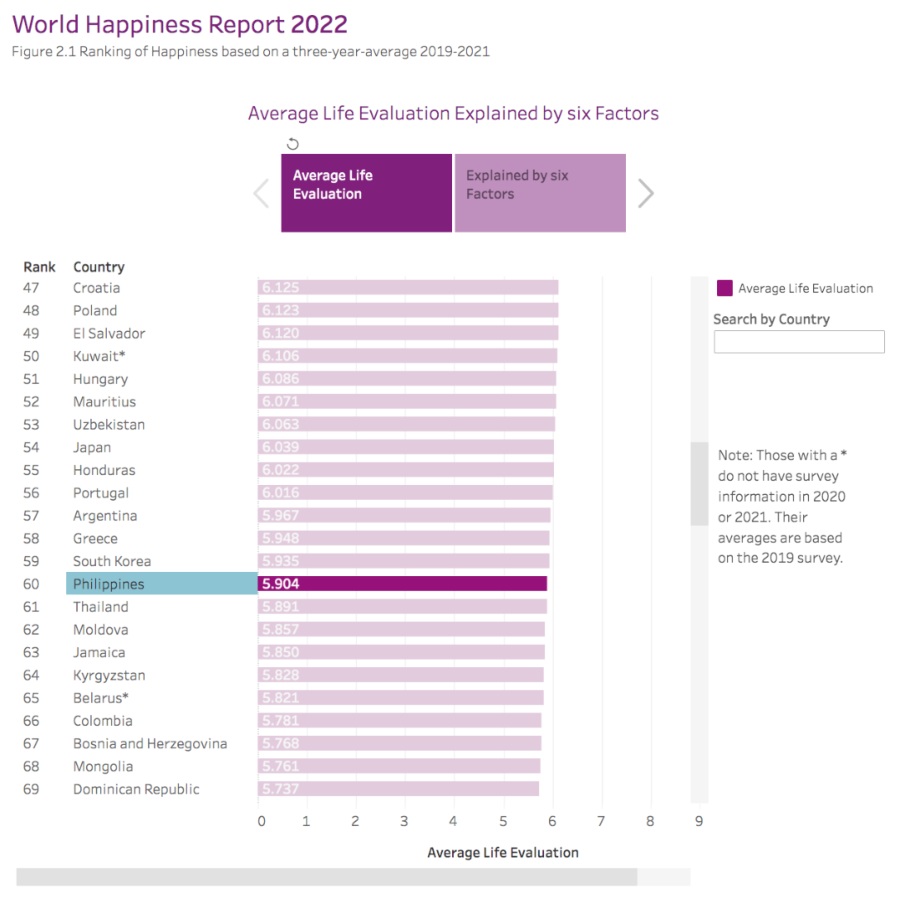Click the Japan country label
The image size is (900, 903).
pyautogui.click(x=92, y=447)
